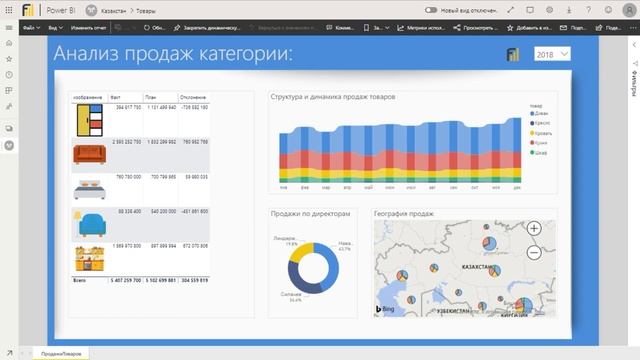Click the Кровать legend color marker
This screenshot has height=360, width=640.
pyautogui.click(x=532, y=133)
